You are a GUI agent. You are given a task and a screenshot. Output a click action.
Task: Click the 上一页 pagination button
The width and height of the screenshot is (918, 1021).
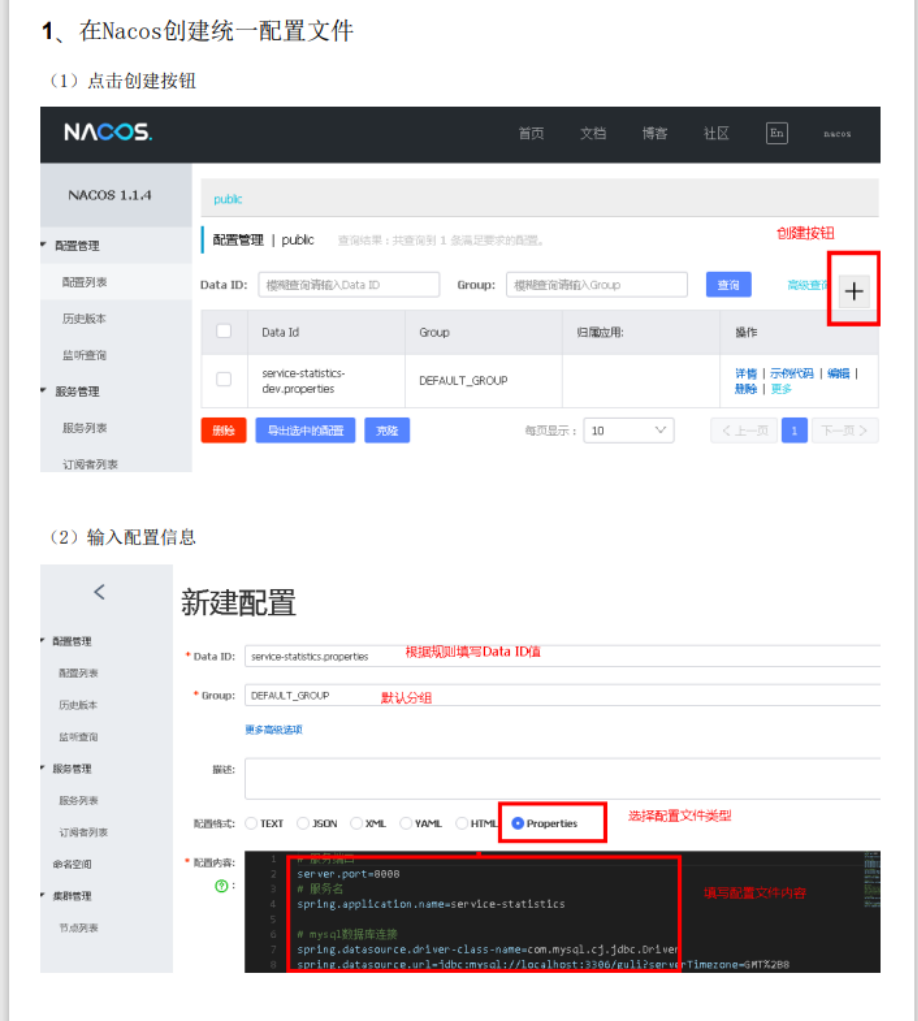(744, 430)
